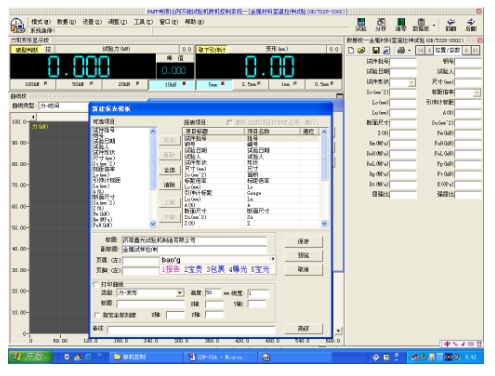Image resolution: width=495 pixels, height=376 pixels.
Task: Create a new record in the data panel
Action: point(351,50)
